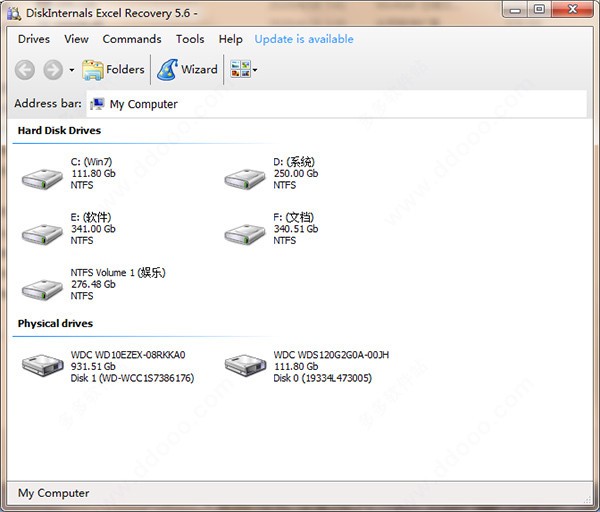Open the Tools menu
The image size is (600, 512).
click(x=190, y=39)
